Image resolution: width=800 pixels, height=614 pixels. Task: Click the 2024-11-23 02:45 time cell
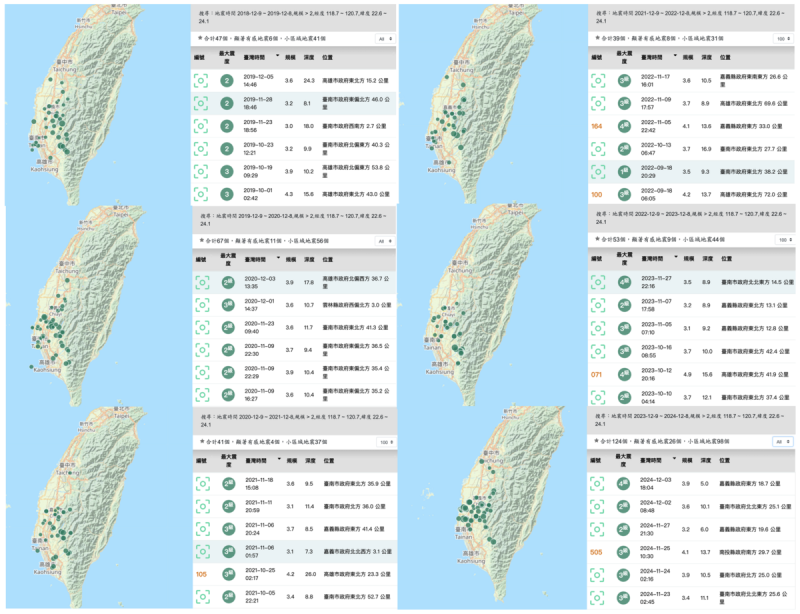tap(654, 598)
